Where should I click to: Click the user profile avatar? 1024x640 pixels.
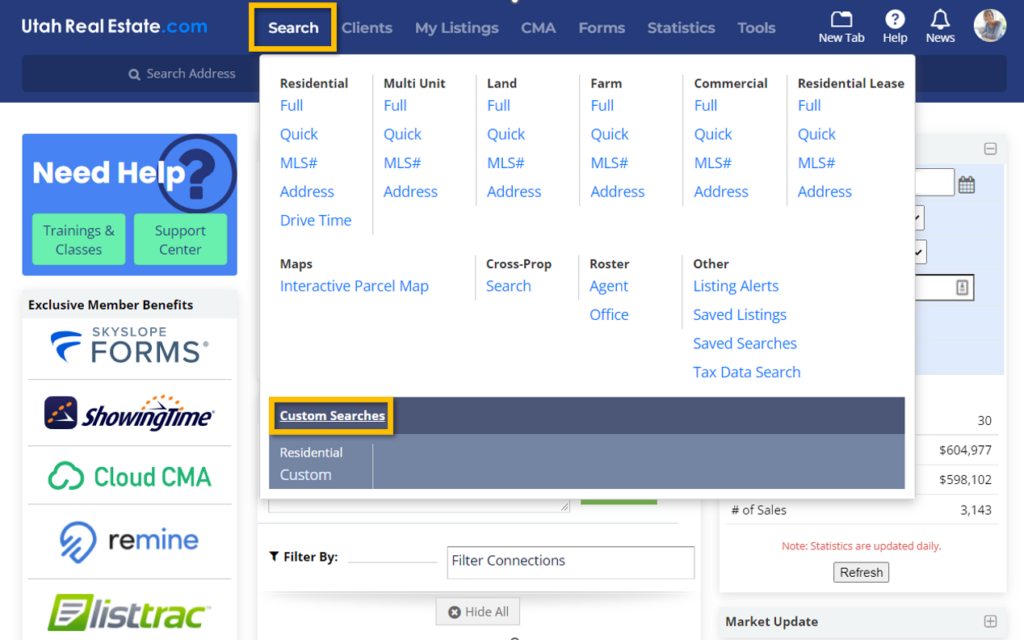click(x=990, y=26)
